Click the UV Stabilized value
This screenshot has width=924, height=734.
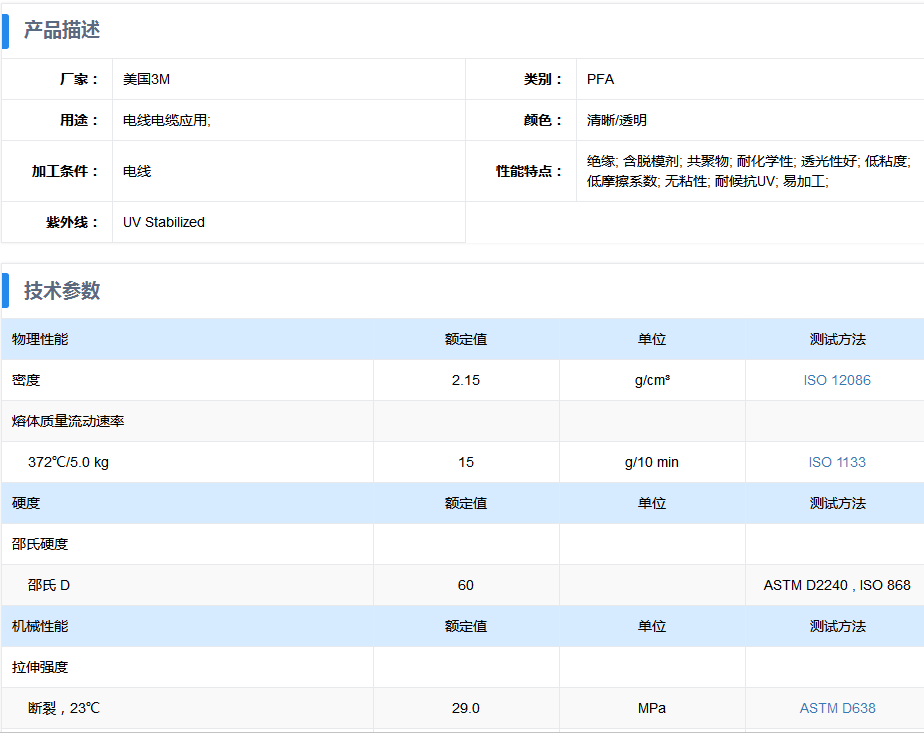click(x=163, y=222)
